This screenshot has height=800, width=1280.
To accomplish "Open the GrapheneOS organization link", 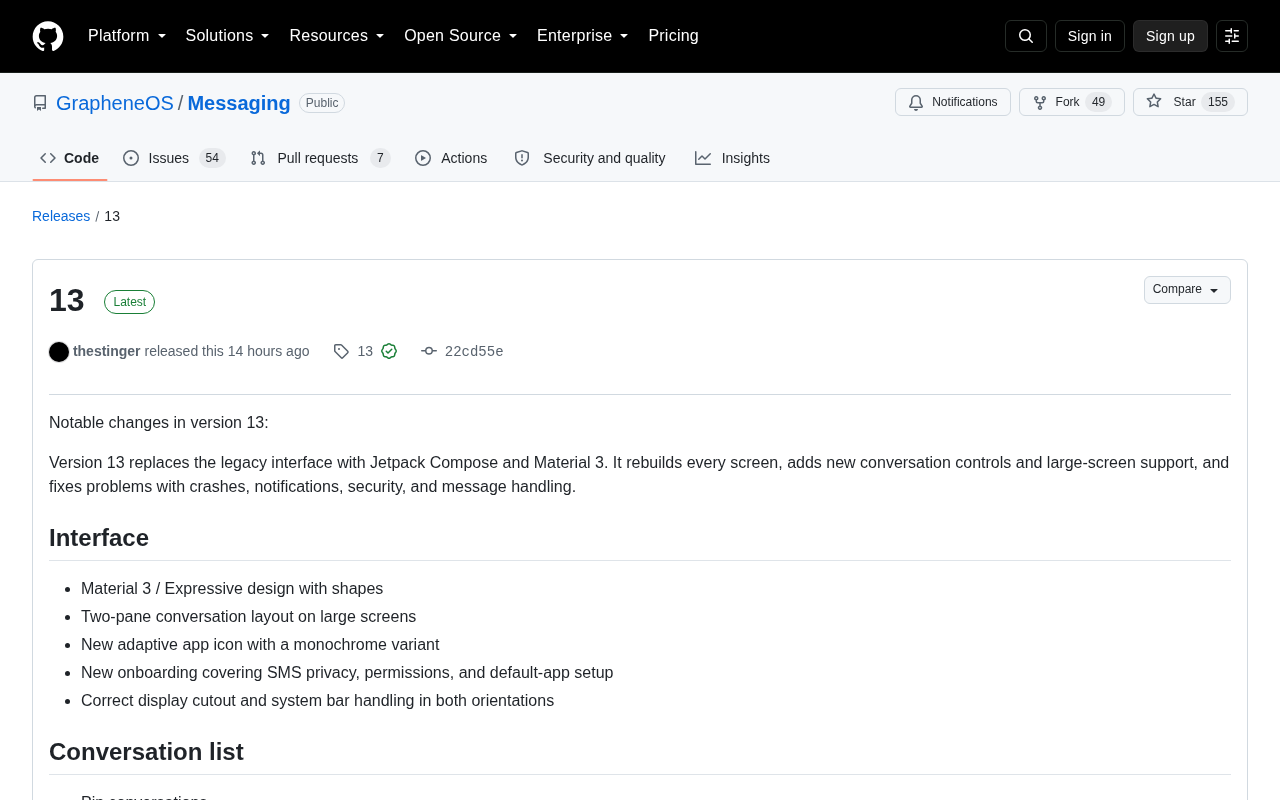I will pyautogui.click(x=115, y=103).
